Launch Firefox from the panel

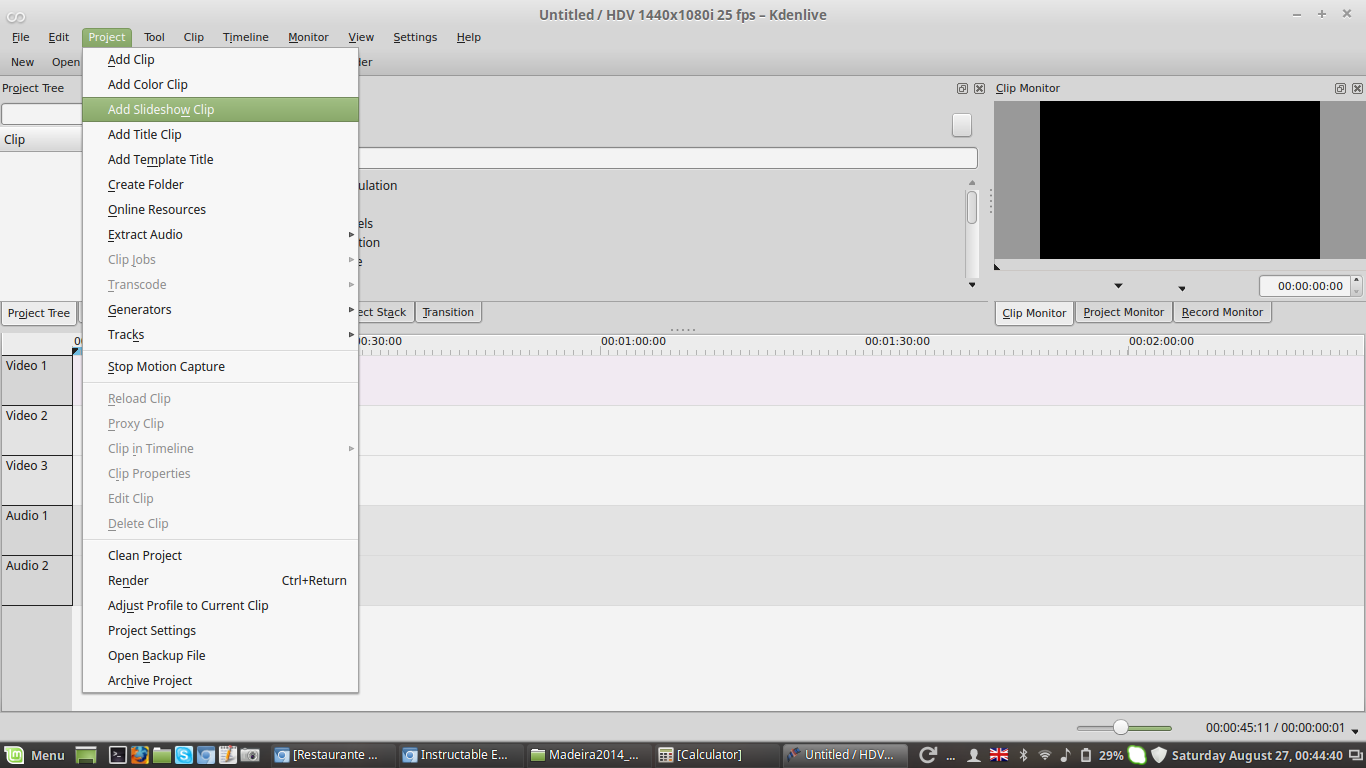[139, 755]
